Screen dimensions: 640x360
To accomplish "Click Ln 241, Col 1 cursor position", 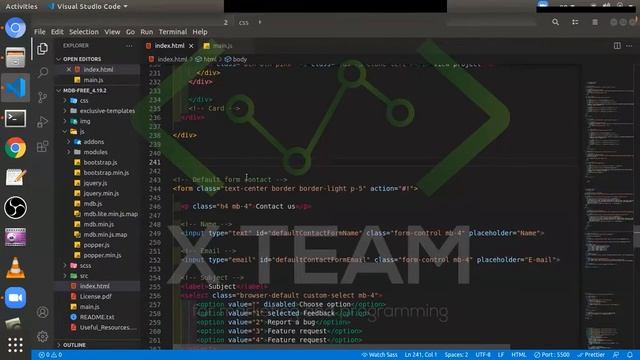I will pos(420,355).
